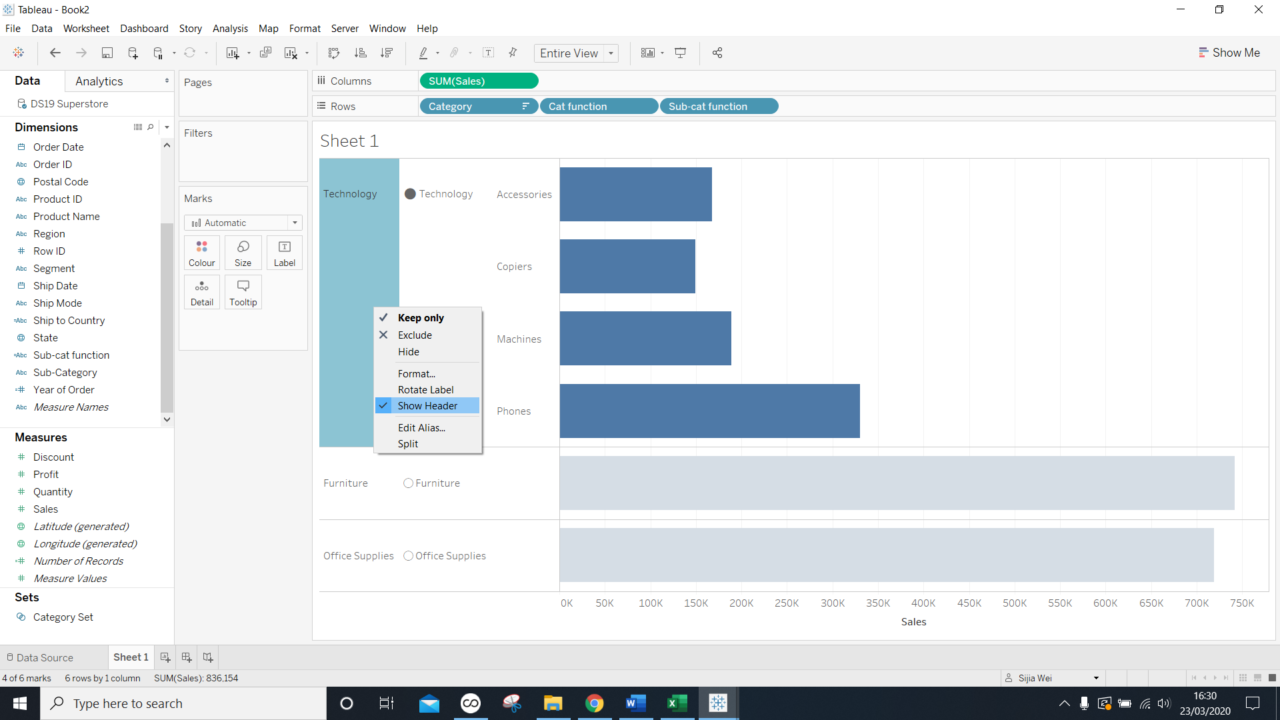Click the Tooltip button in the Marks card

[242, 291]
